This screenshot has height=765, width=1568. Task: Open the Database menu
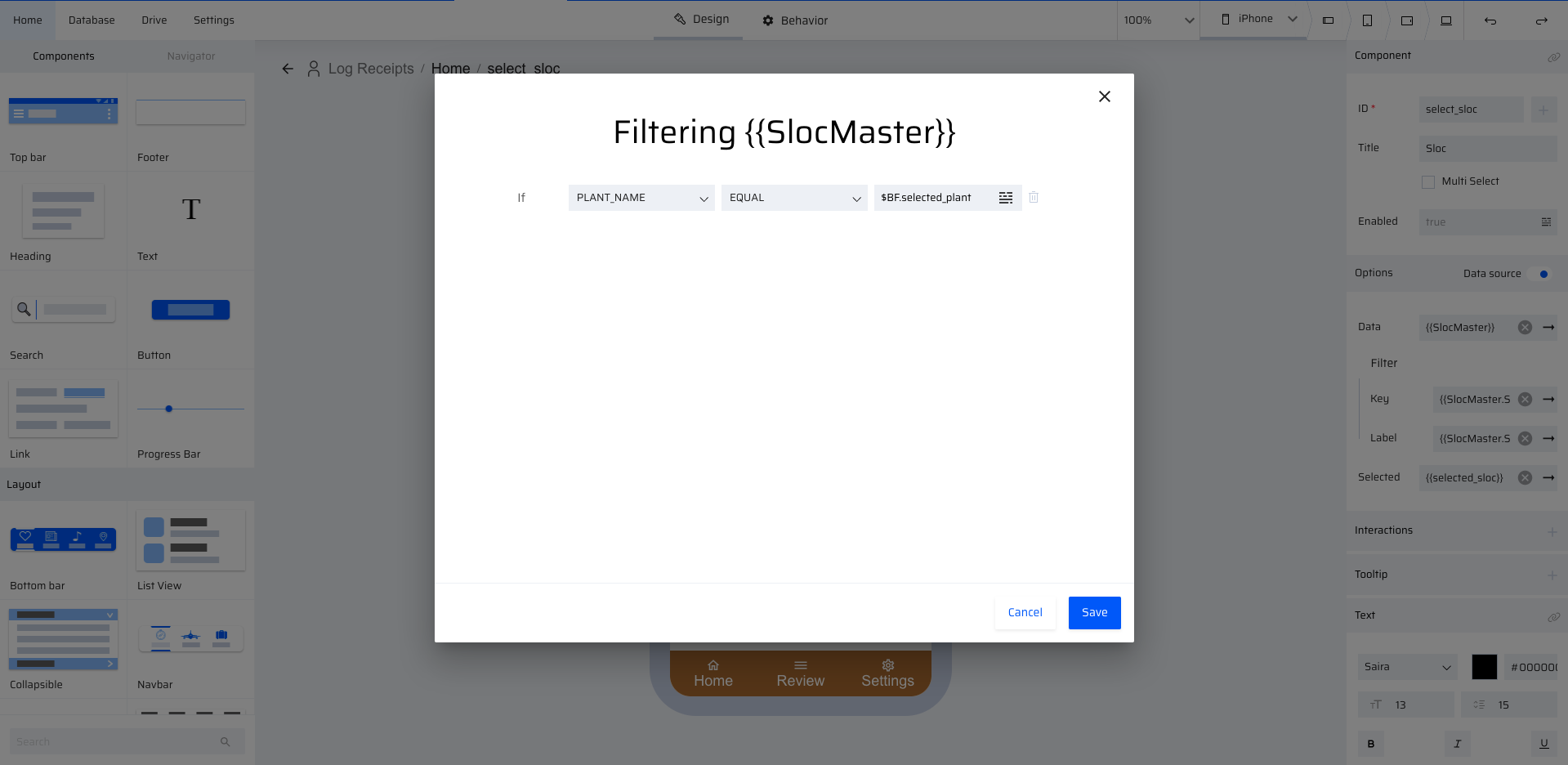coord(92,20)
